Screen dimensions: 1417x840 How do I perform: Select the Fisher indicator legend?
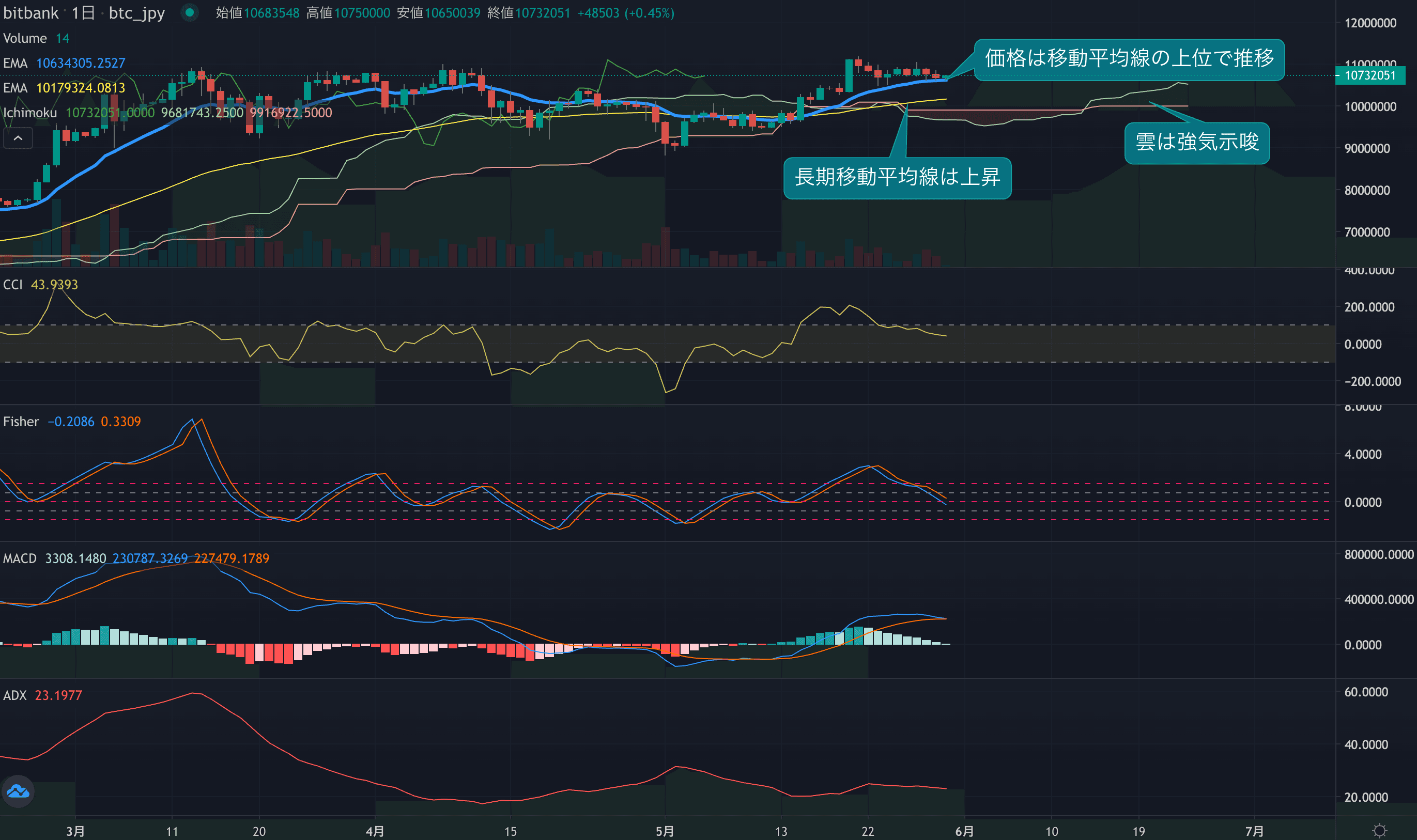(x=21, y=422)
